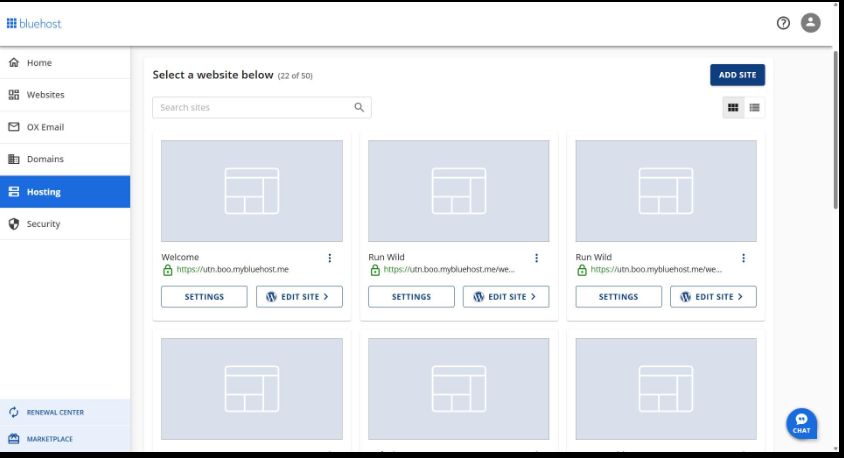Click the search magnifier icon
844x458 pixels.
[359, 108]
